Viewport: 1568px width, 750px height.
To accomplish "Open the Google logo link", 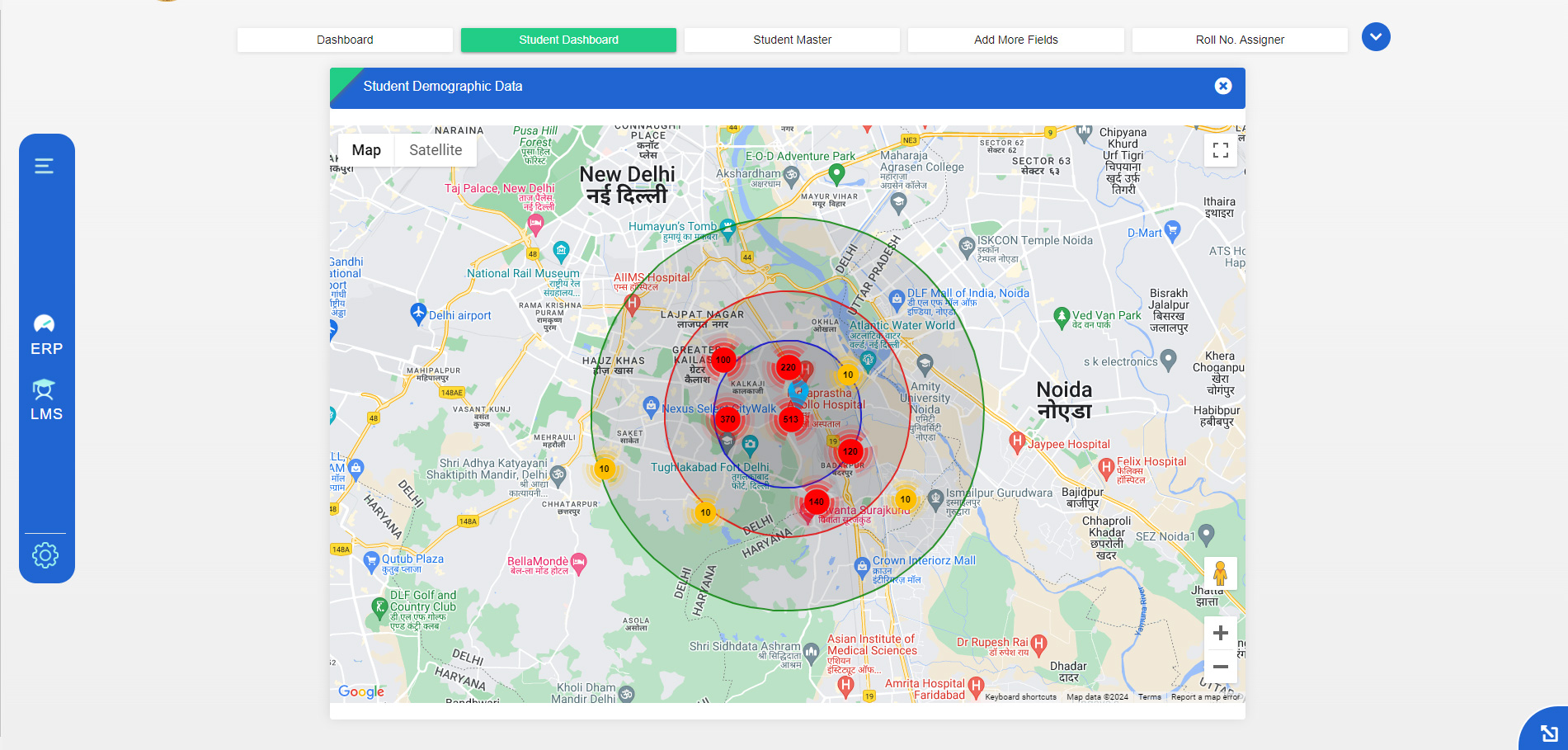I will coord(361,691).
